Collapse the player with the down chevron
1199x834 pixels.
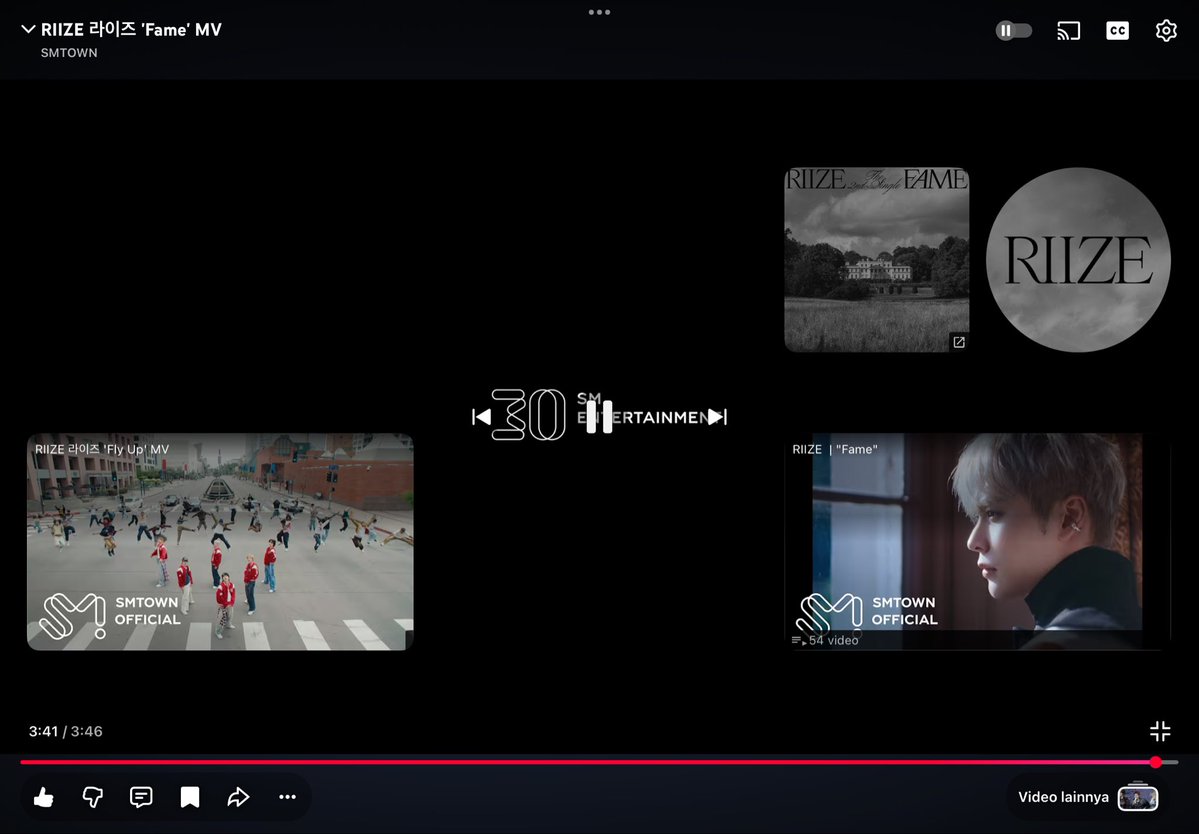[28, 30]
